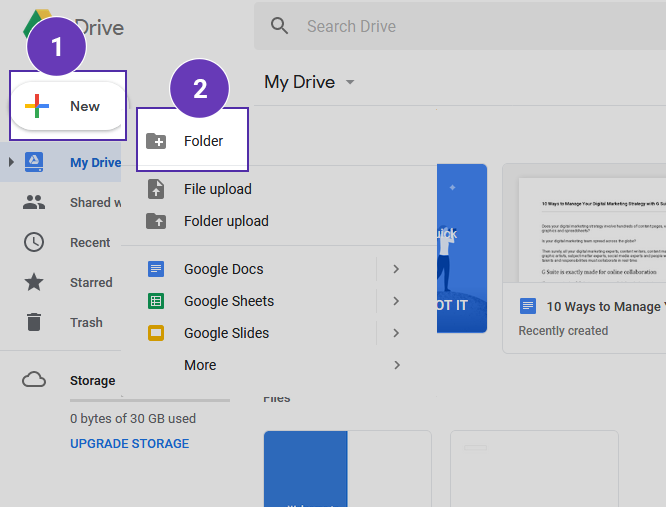Screen dimensions: 666x507
Task: Click the Storage cloud icon
Action: (34, 380)
